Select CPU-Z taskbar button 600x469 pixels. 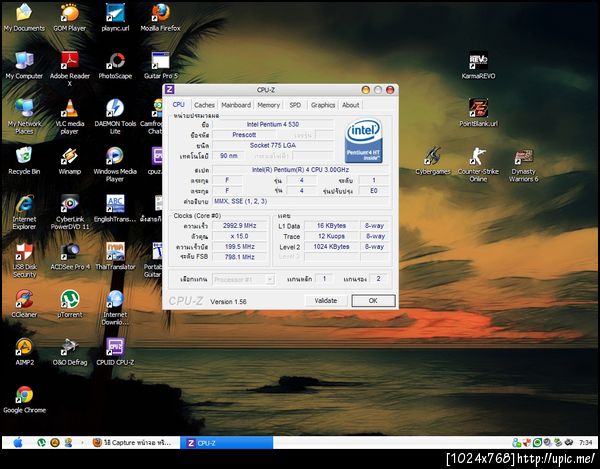pyautogui.click(x=227, y=443)
